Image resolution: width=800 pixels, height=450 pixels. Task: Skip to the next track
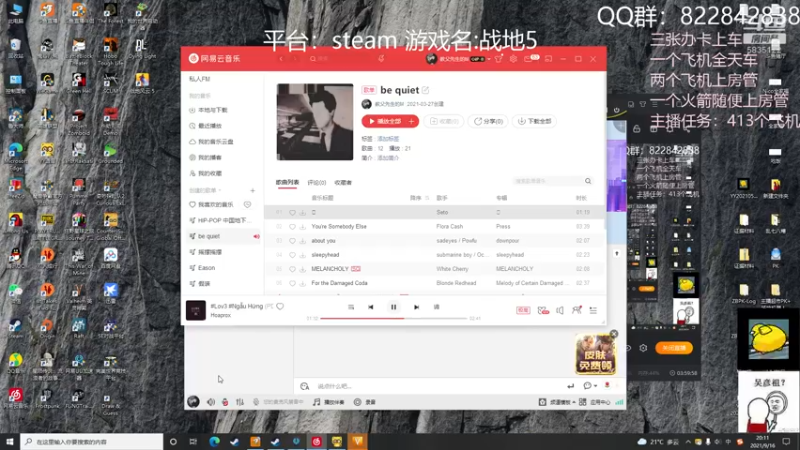tap(416, 307)
